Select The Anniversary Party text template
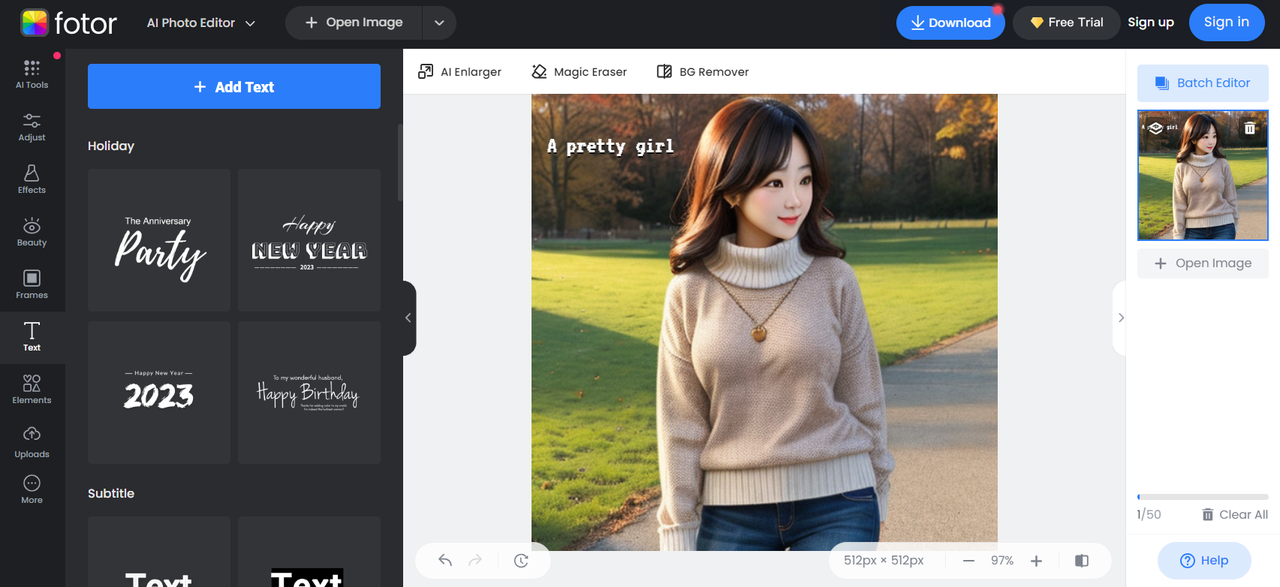Viewport: 1280px width, 587px height. tap(159, 240)
